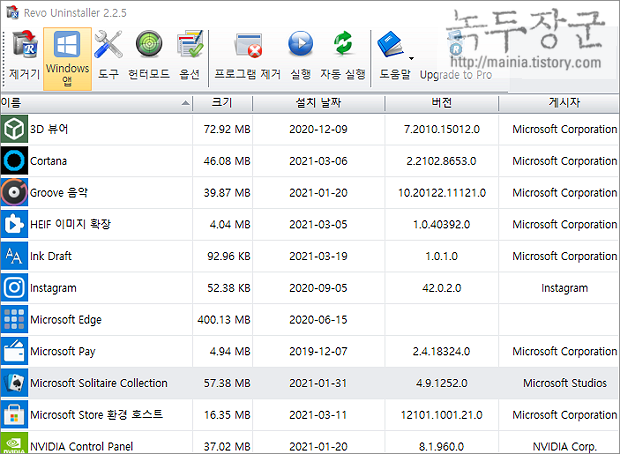Click the Cortana name text
620x454 pixels.
(x=48, y=161)
